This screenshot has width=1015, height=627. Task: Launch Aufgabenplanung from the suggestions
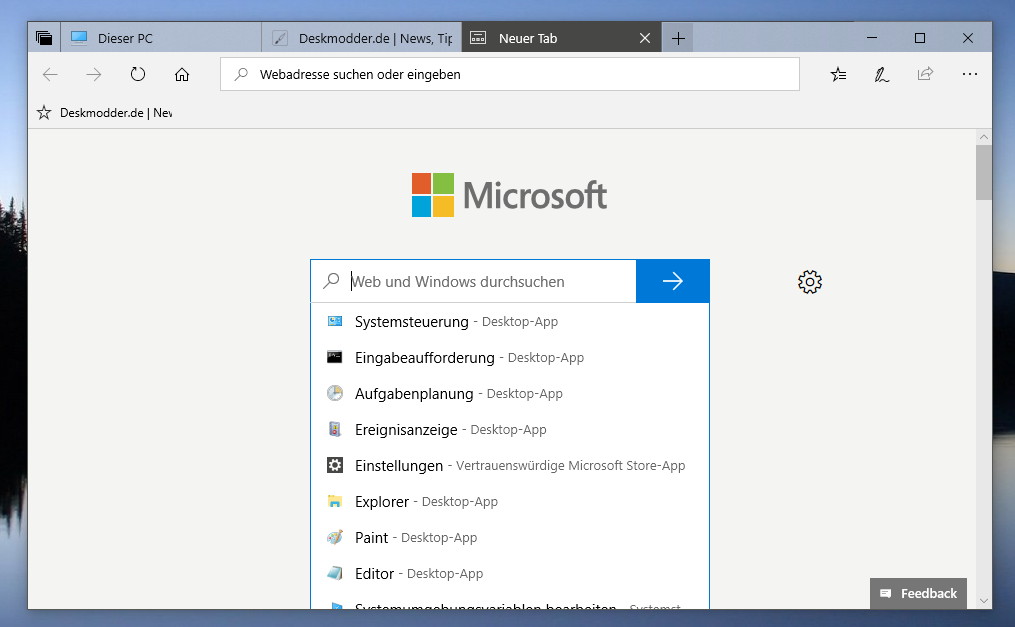coord(510,393)
